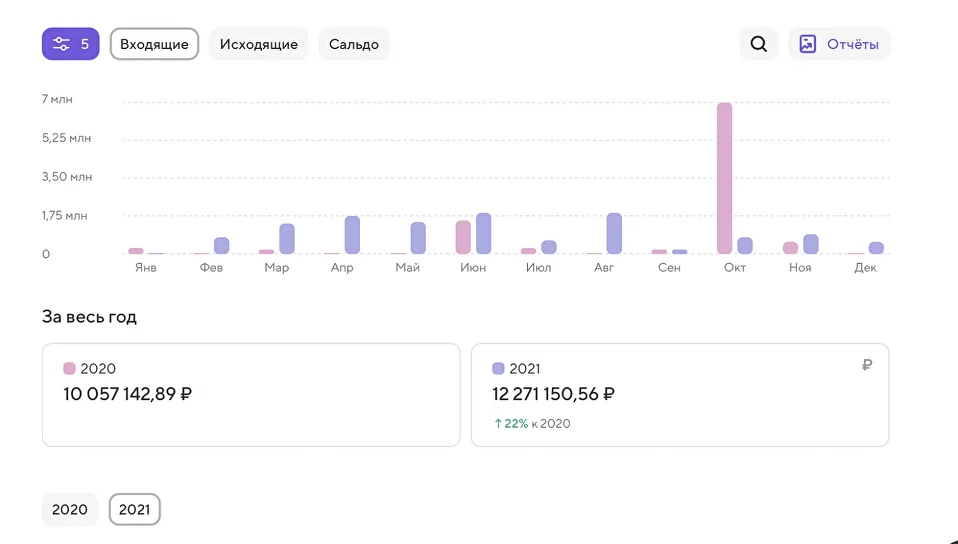The width and height of the screenshot is (958, 544).
Task: Open Отчёты reports with chart icon
Action: click(838, 44)
